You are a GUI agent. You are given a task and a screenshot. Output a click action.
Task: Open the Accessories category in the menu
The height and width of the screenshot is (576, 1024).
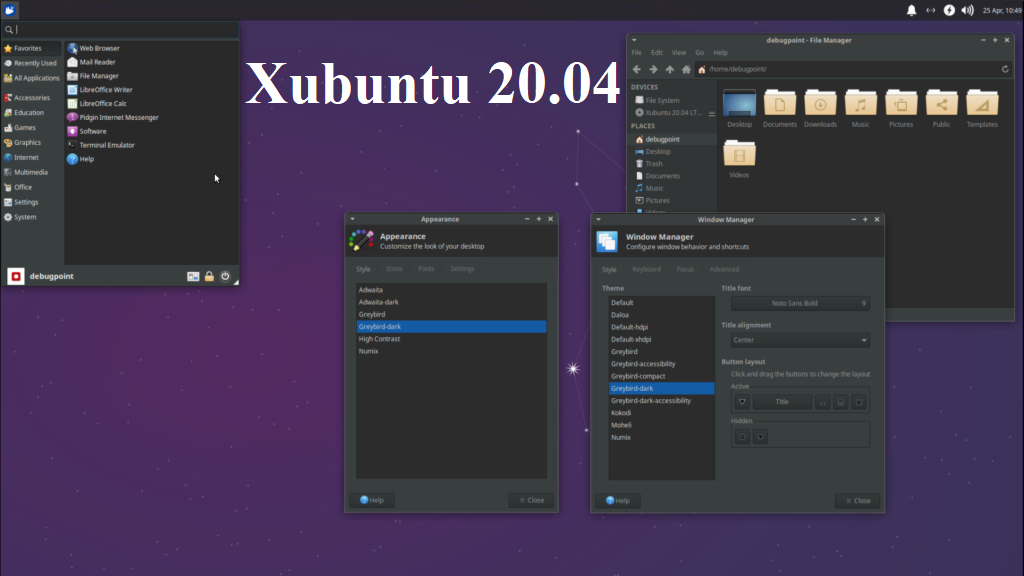click(x=32, y=98)
